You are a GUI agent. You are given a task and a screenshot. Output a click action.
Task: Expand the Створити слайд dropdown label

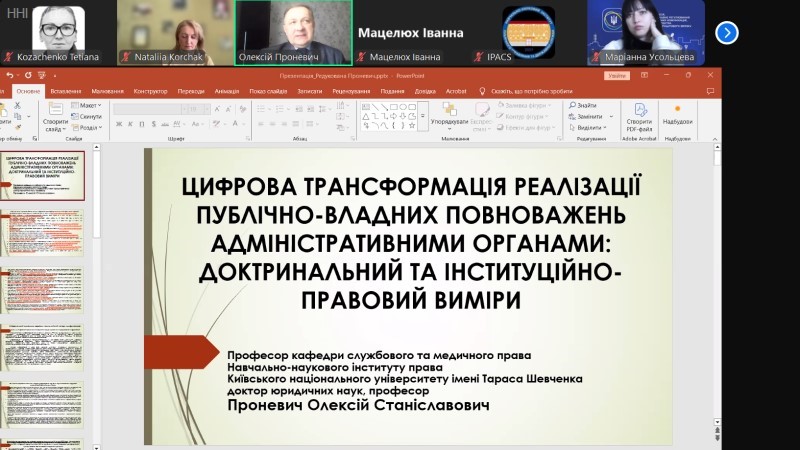pyautogui.click(x=55, y=126)
